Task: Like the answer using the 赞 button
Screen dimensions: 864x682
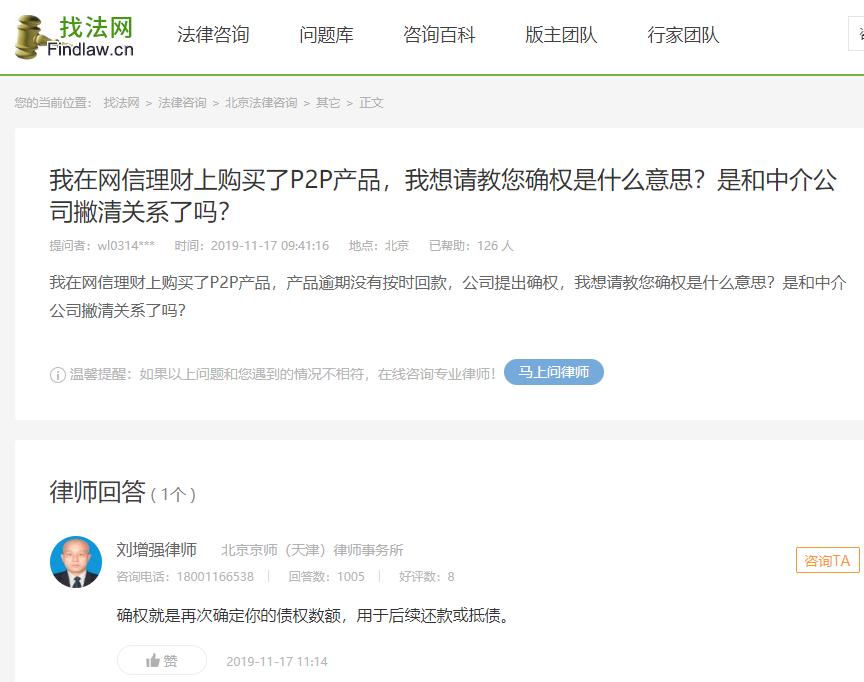Action: [160, 660]
